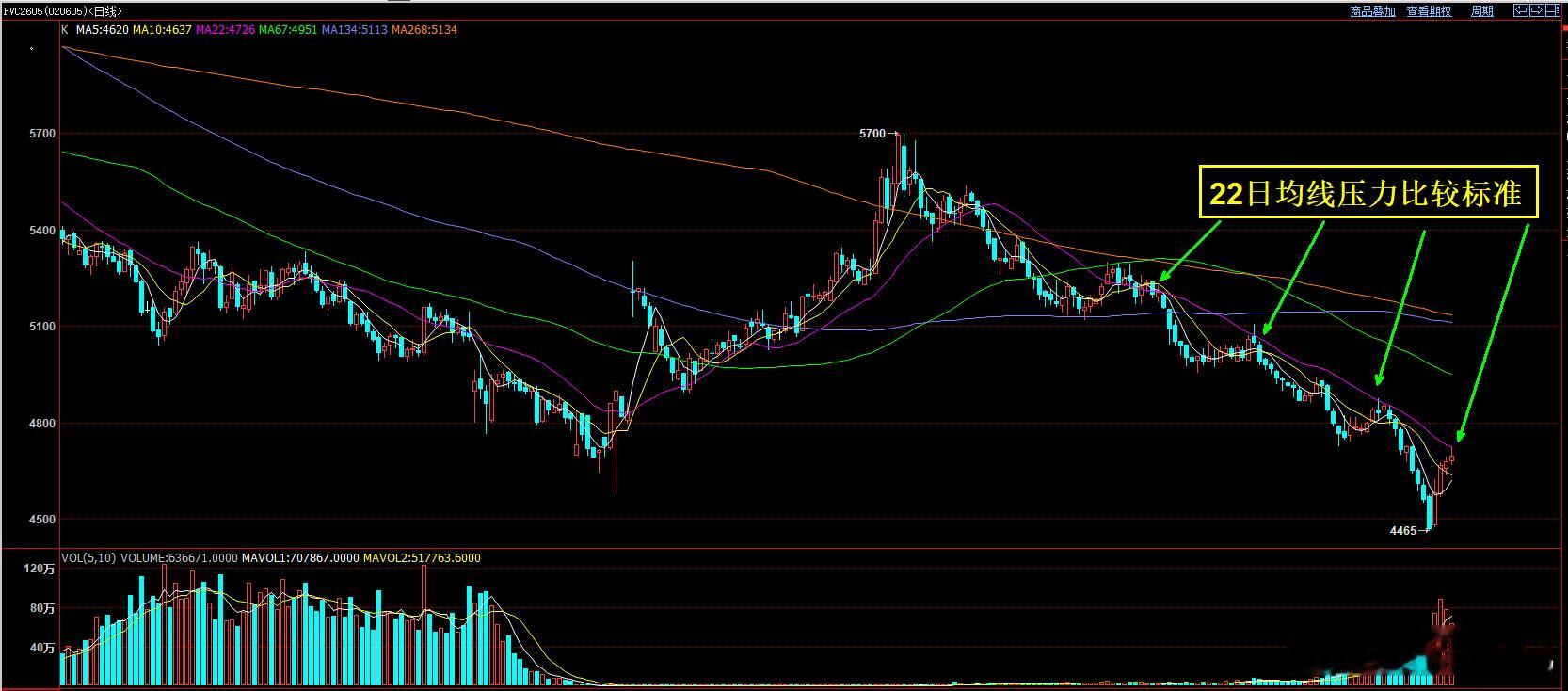The height and width of the screenshot is (691, 1568).
Task: Open the 周期 period menu
Action: 1482,11
